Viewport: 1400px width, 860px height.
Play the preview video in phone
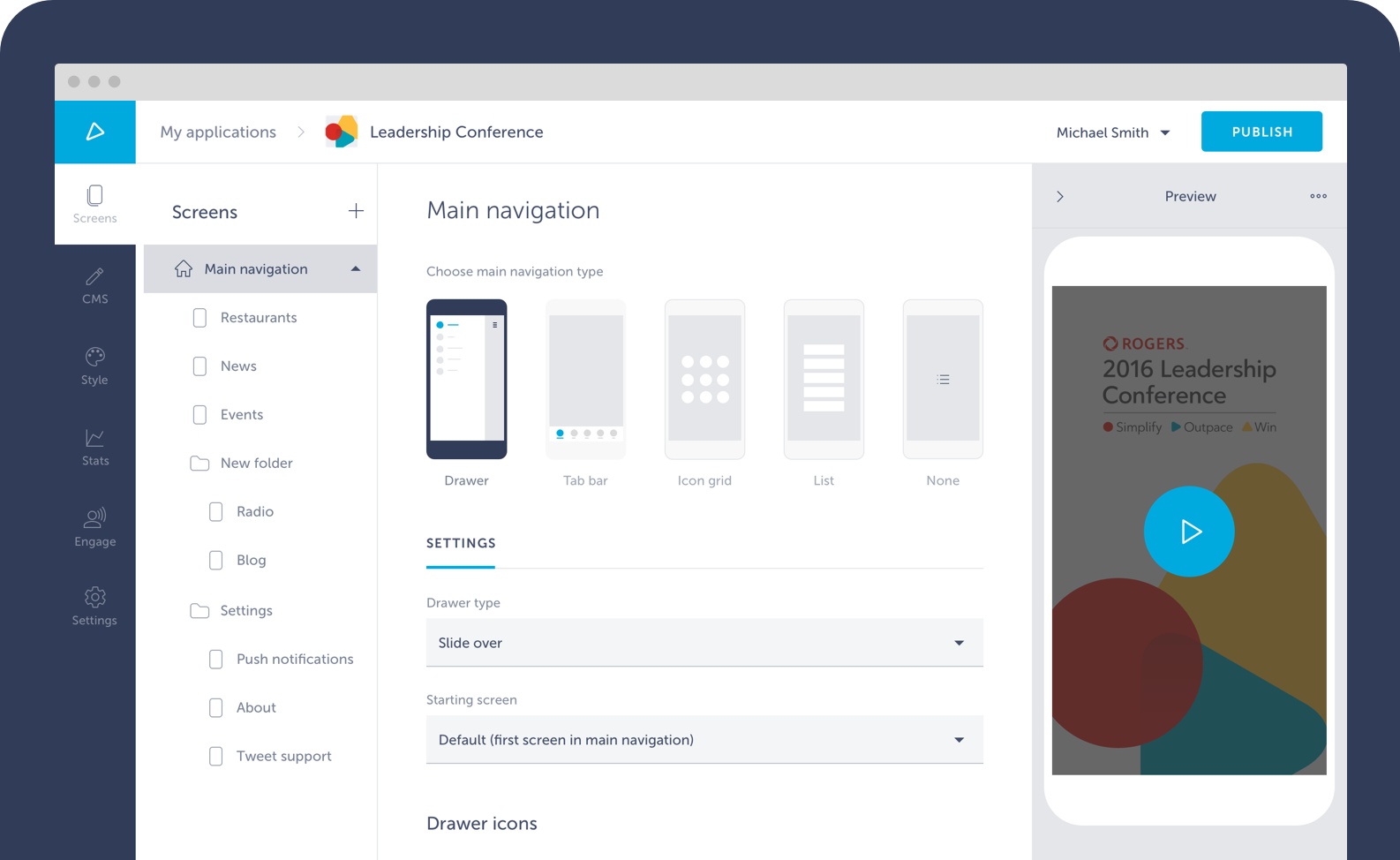(x=1189, y=532)
